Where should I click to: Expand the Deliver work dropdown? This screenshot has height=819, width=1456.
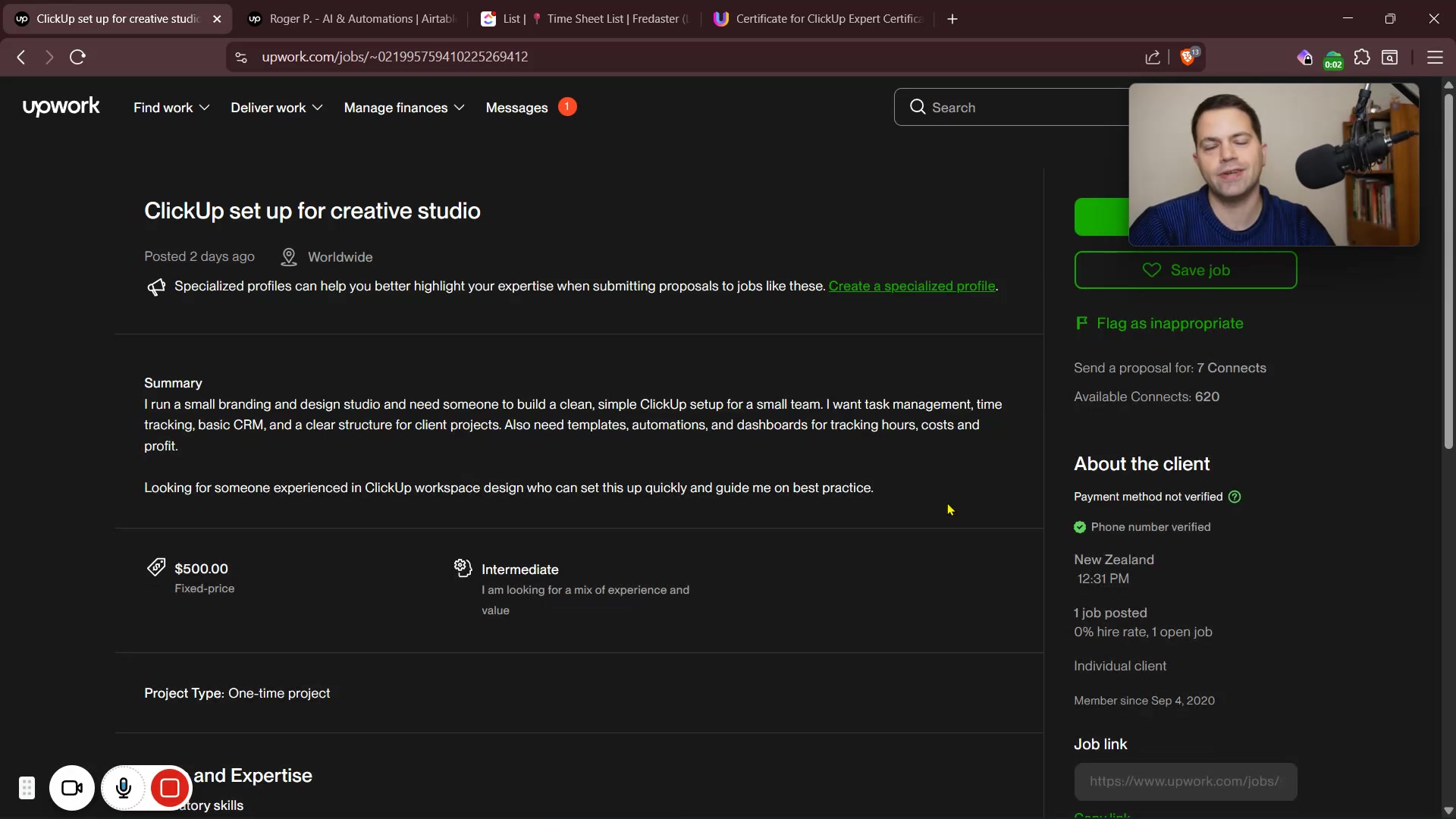point(276,108)
